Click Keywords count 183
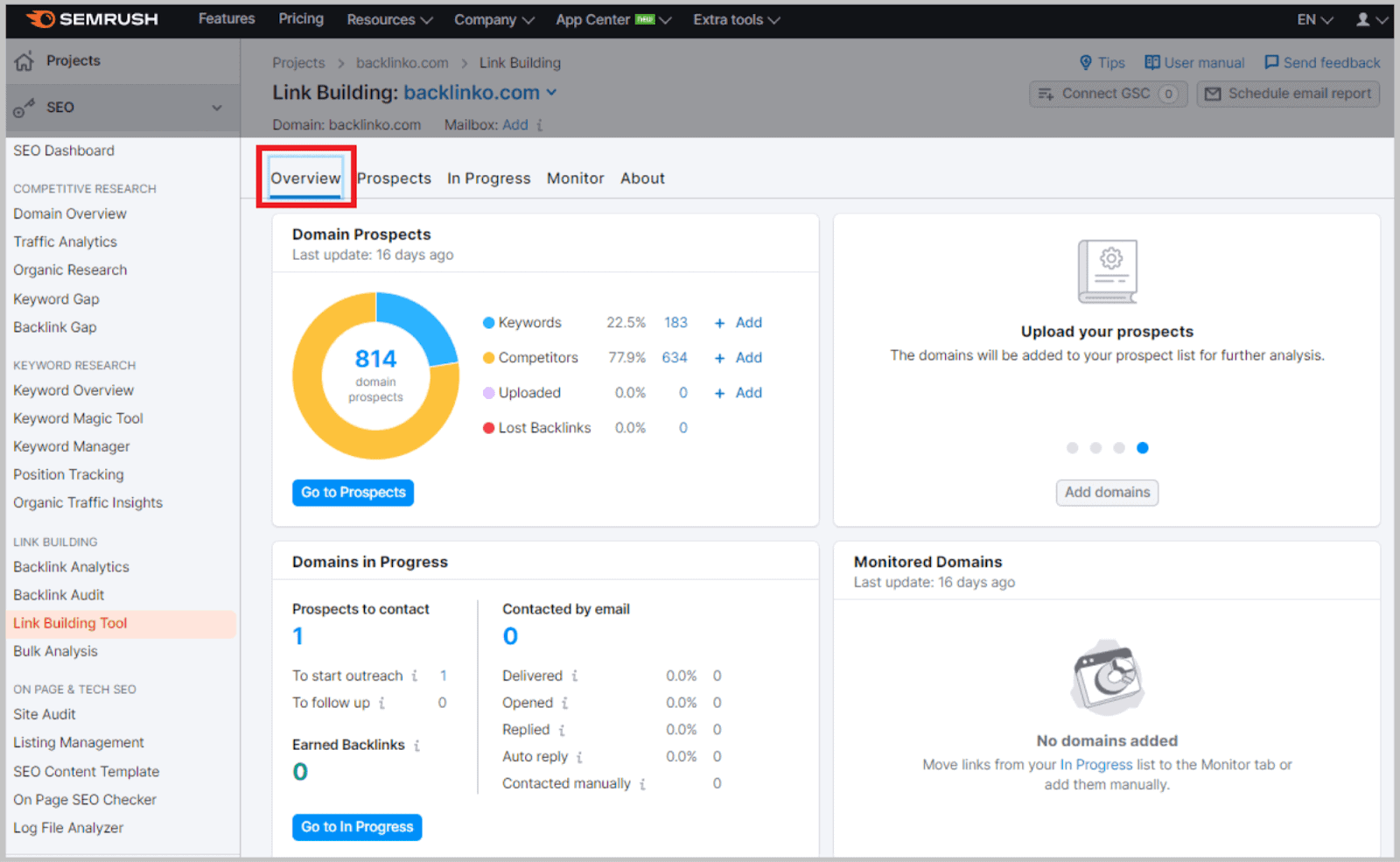 coord(675,323)
